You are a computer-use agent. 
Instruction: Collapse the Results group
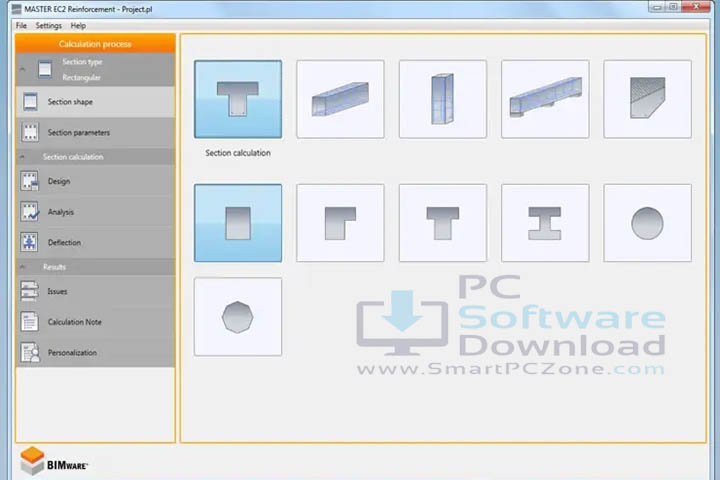click(x=22, y=267)
